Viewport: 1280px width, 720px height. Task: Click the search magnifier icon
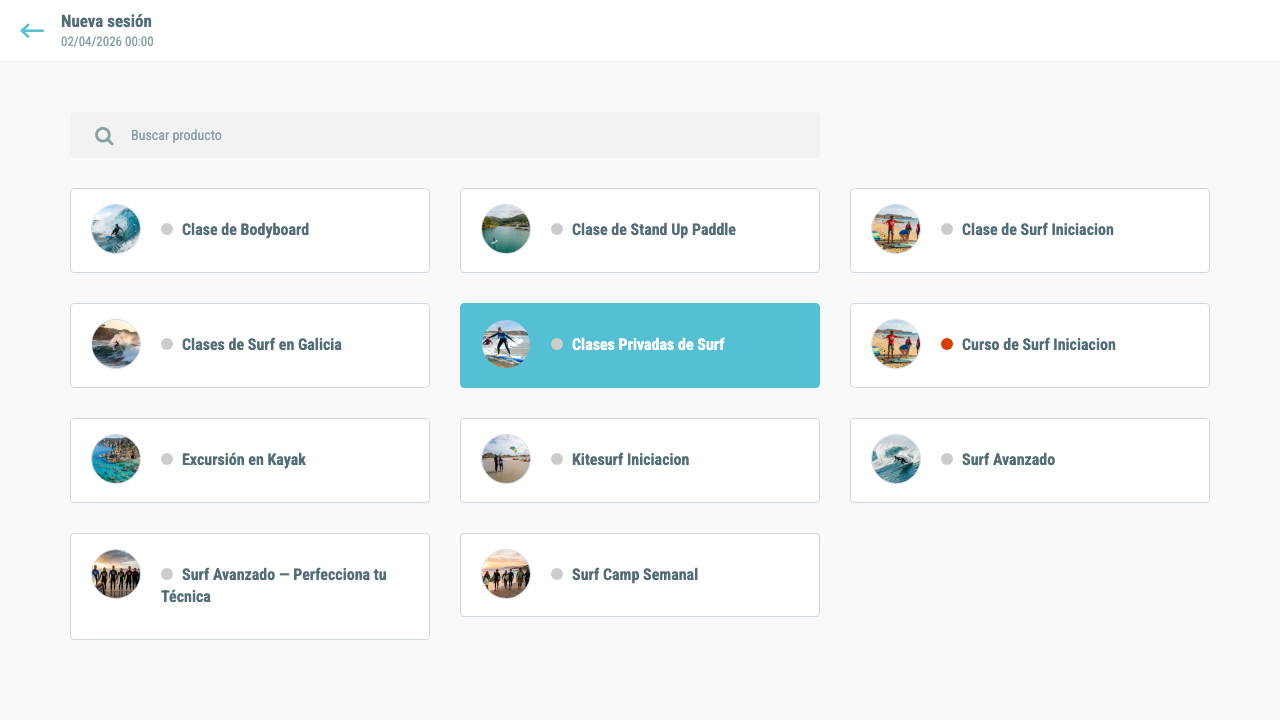pyautogui.click(x=104, y=136)
